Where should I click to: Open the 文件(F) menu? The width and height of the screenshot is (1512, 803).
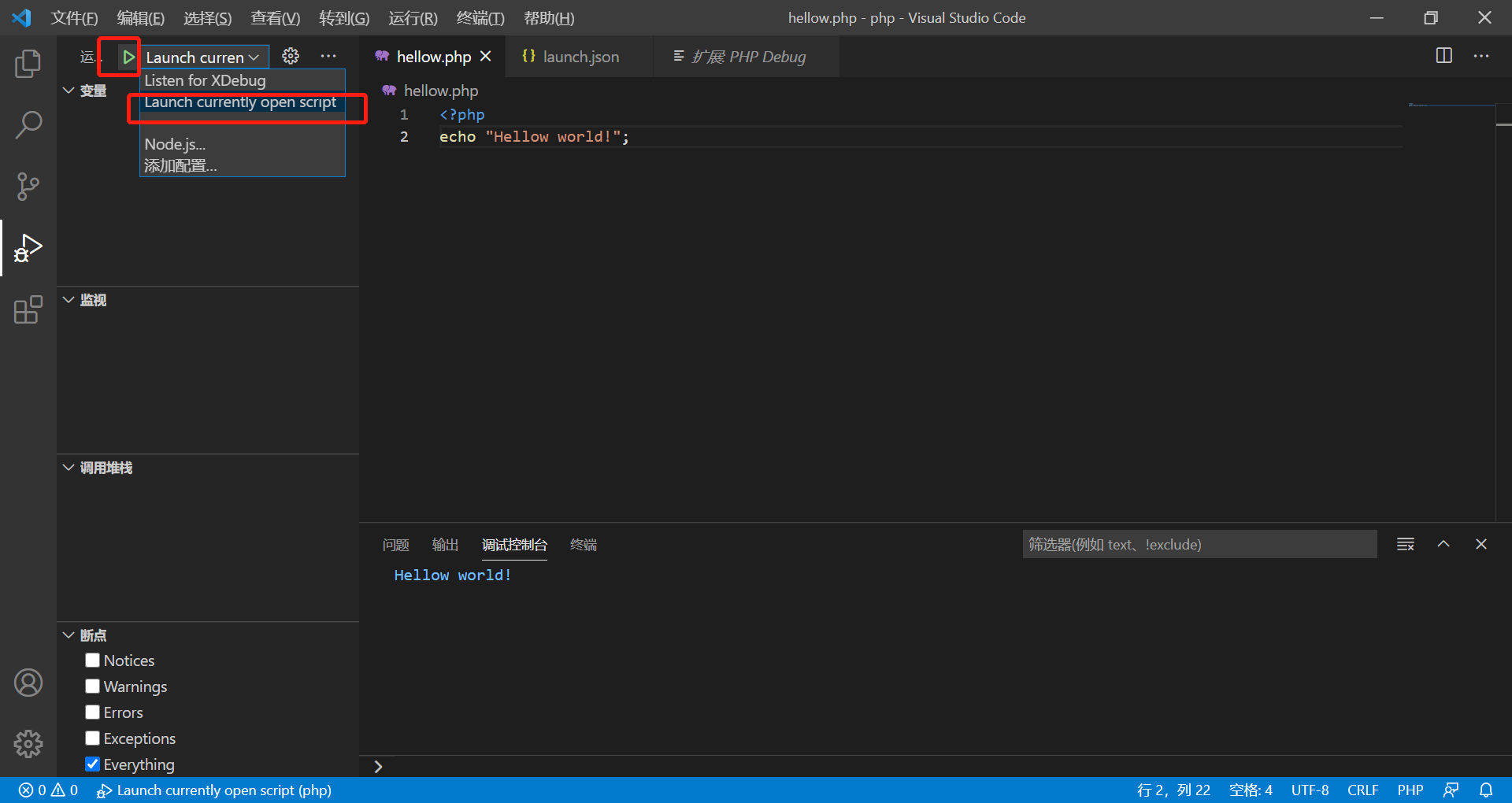pyautogui.click(x=75, y=17)
